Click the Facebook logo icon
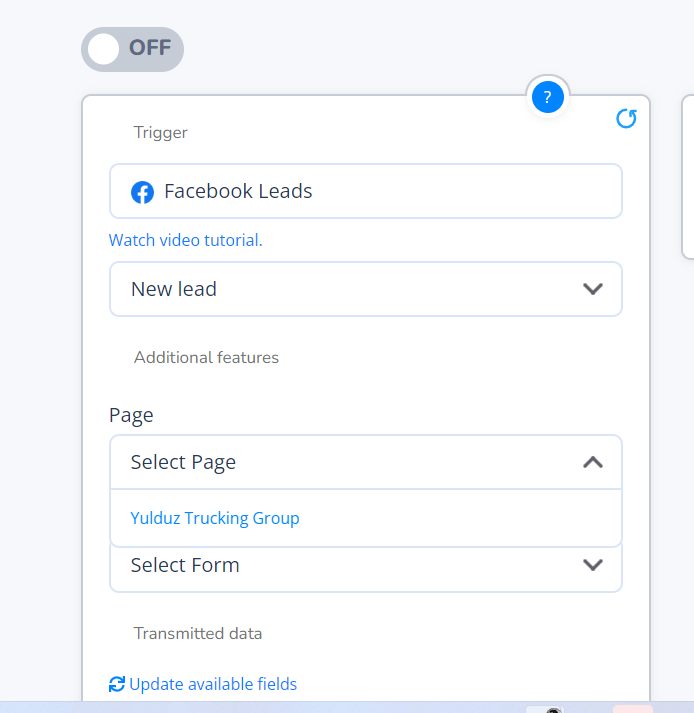Viewport: 694px width, 713px height. (x=143, y=192)
